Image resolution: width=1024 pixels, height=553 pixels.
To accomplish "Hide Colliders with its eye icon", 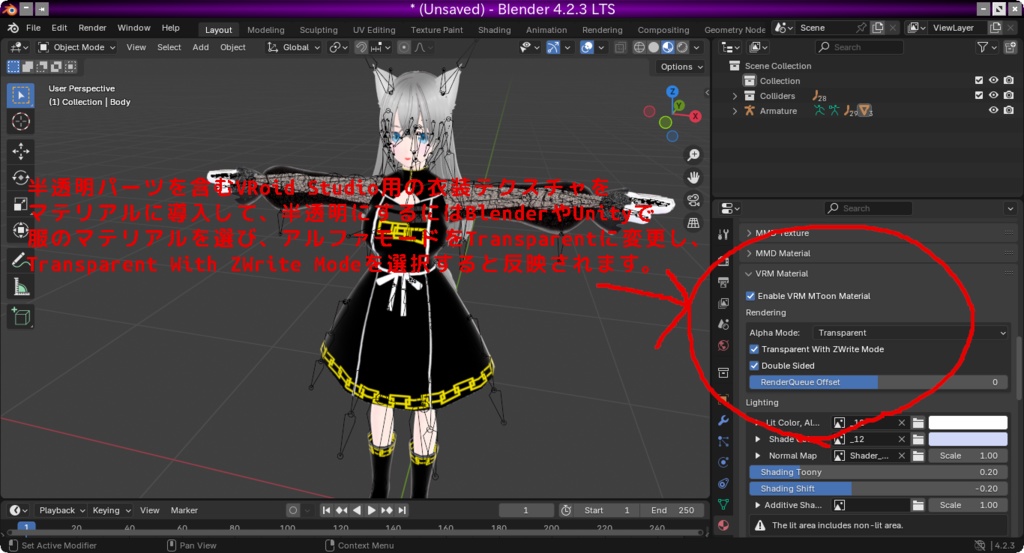I will 993,95.
